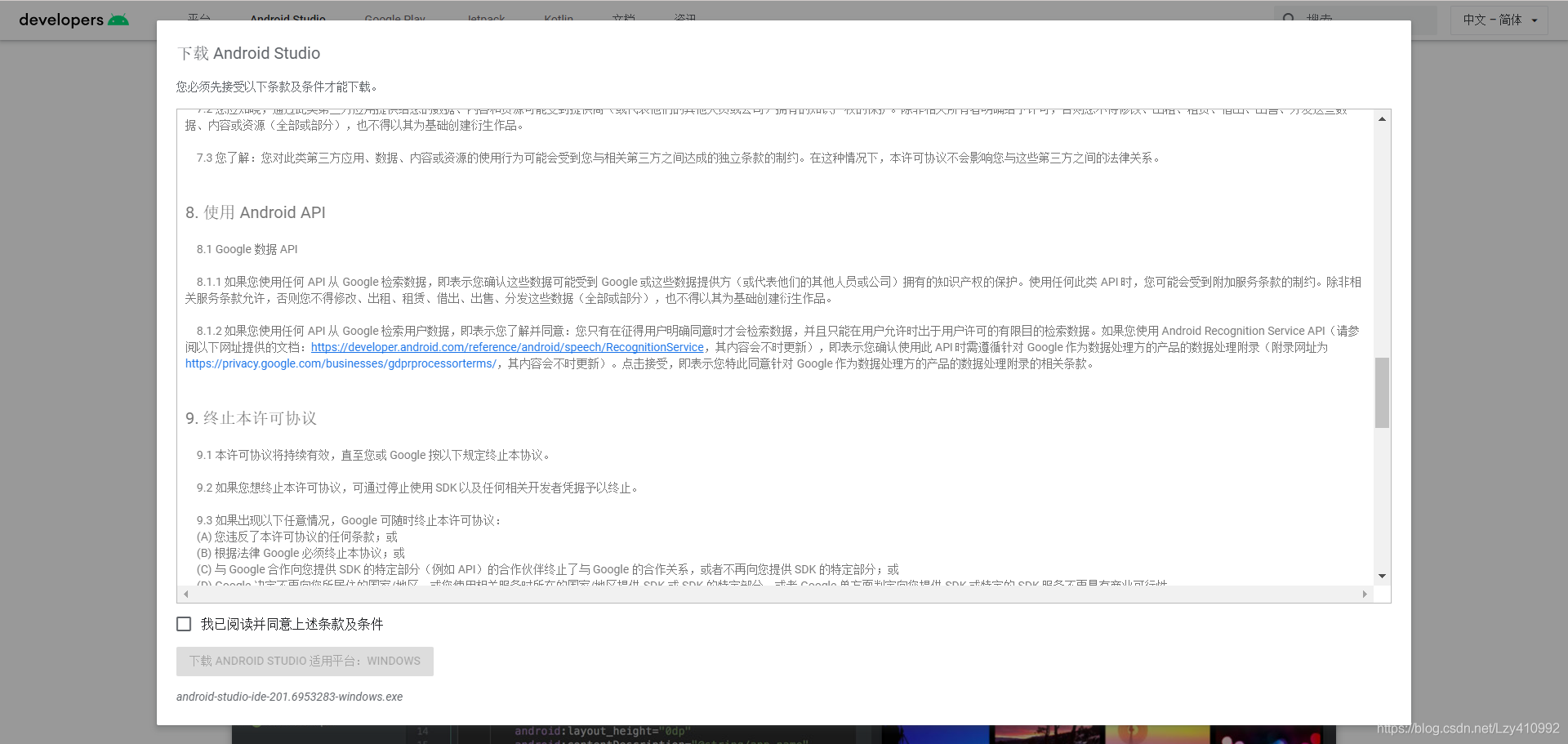Click the file name android-studio-ide-201.6953283-windows.exe

289,697
